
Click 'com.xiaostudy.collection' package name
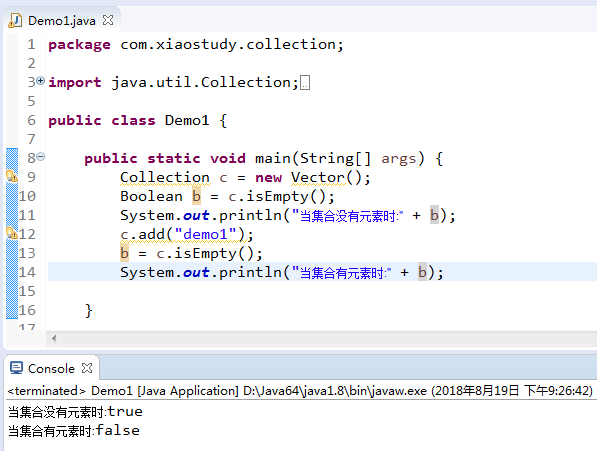click(228, 45)
